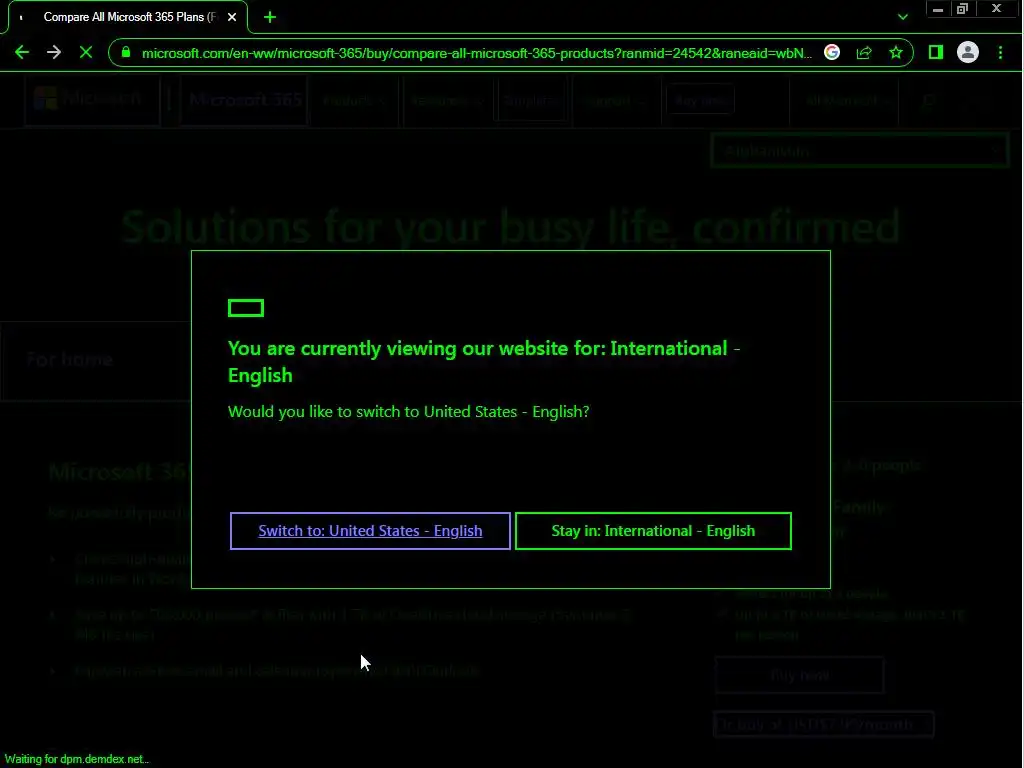Expand the Support menu in site header
This screenshot has height=768, width=1024.
[x=616, y=101]
